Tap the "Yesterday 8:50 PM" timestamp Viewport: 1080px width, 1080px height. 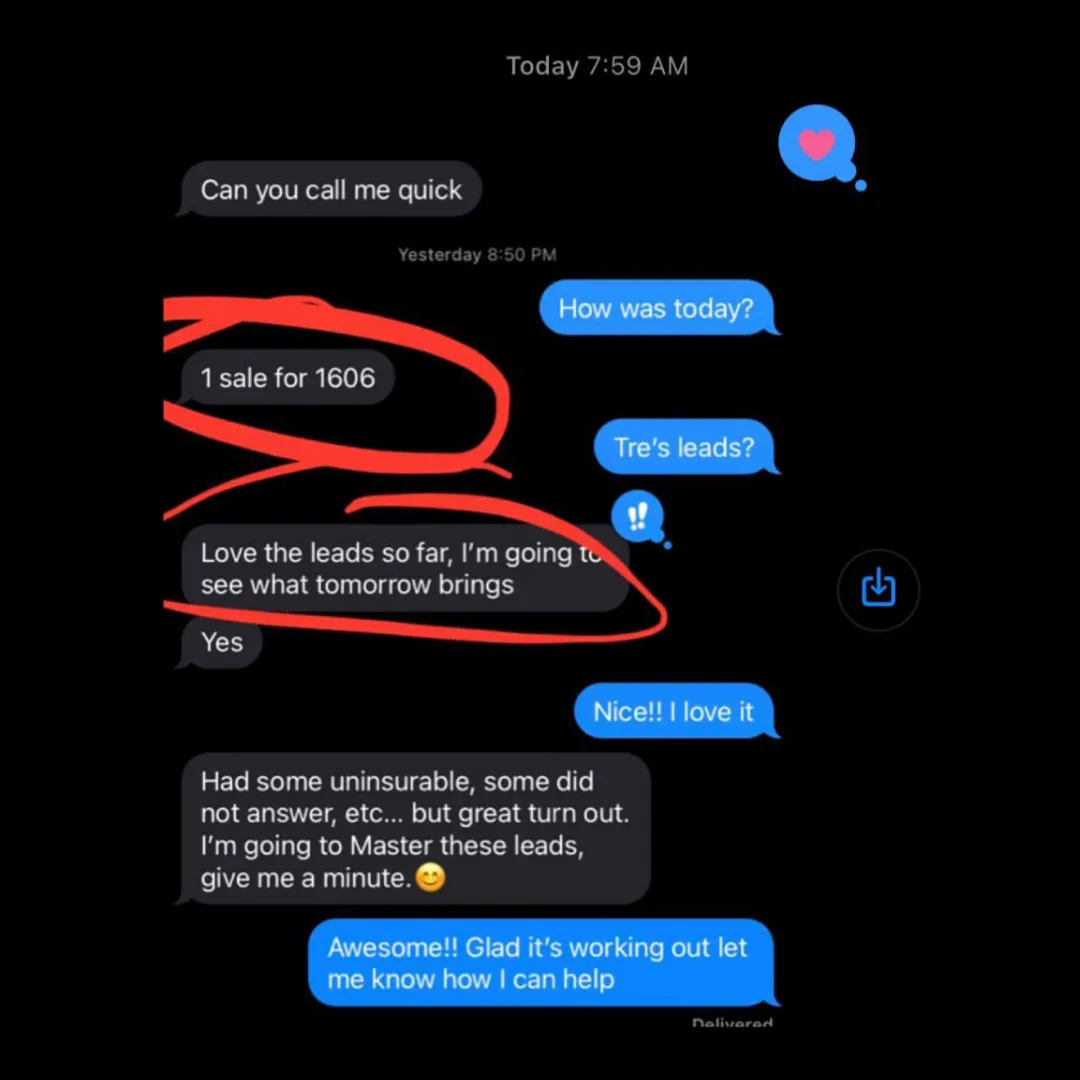pyautogui.click(x=477, y=255)
